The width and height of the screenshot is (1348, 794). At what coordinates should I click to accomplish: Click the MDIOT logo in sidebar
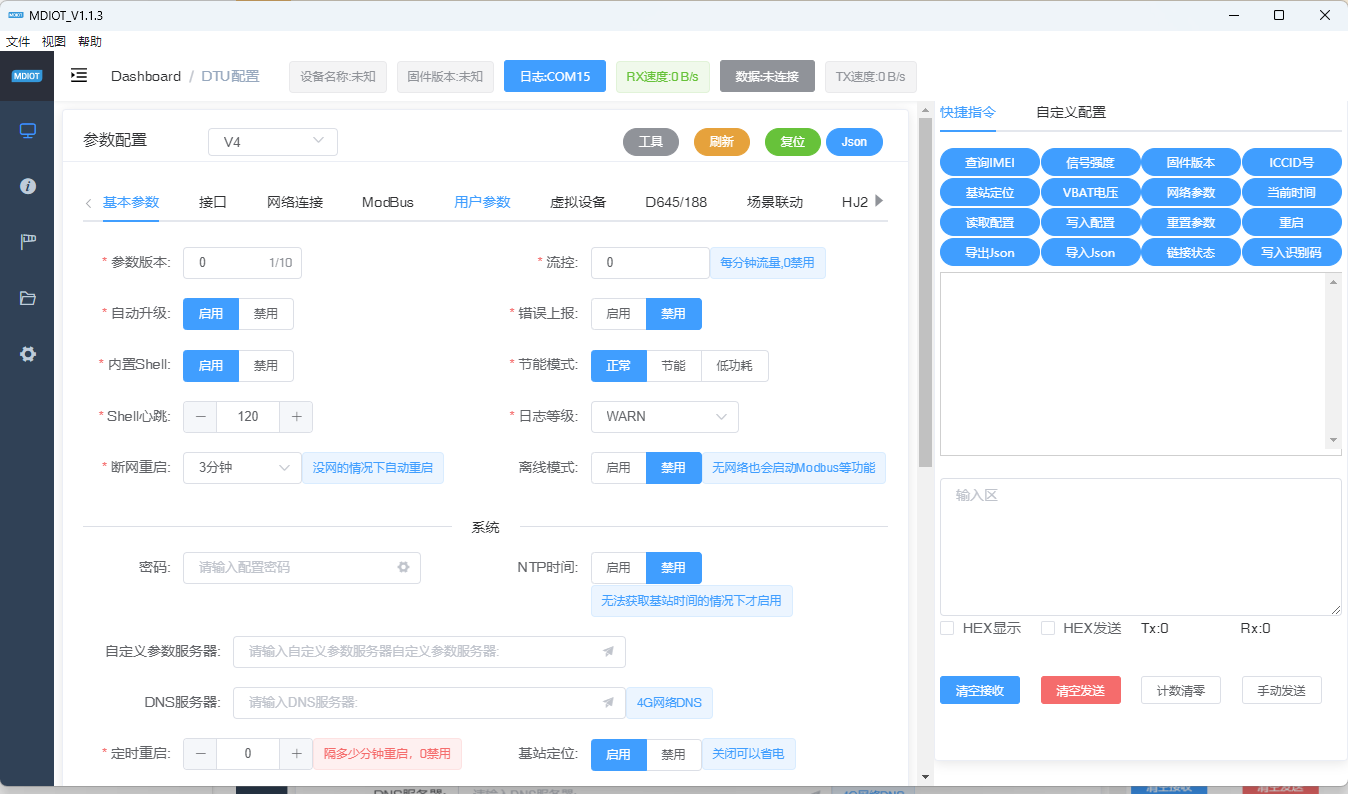(x=27, y=76)
